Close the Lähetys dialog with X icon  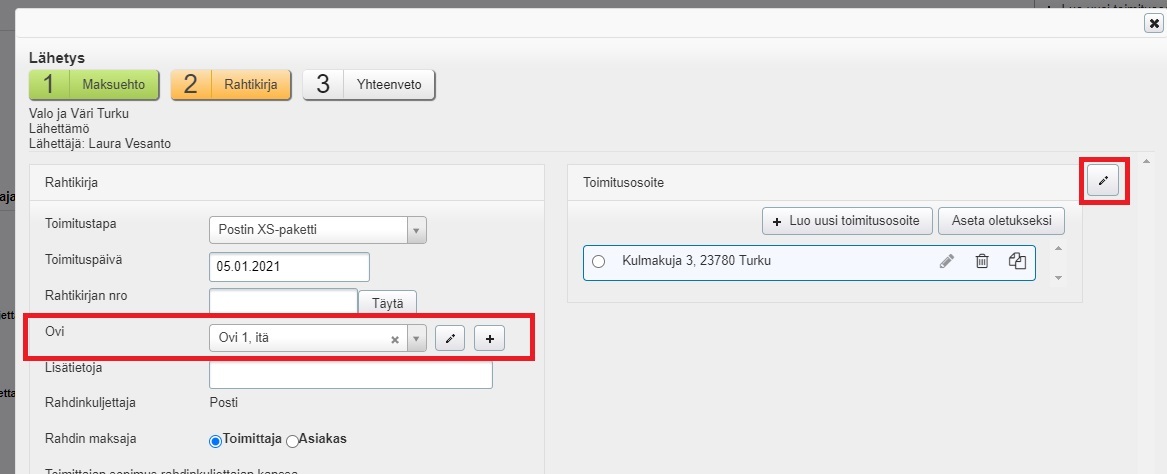click(x=1153, y=24)
